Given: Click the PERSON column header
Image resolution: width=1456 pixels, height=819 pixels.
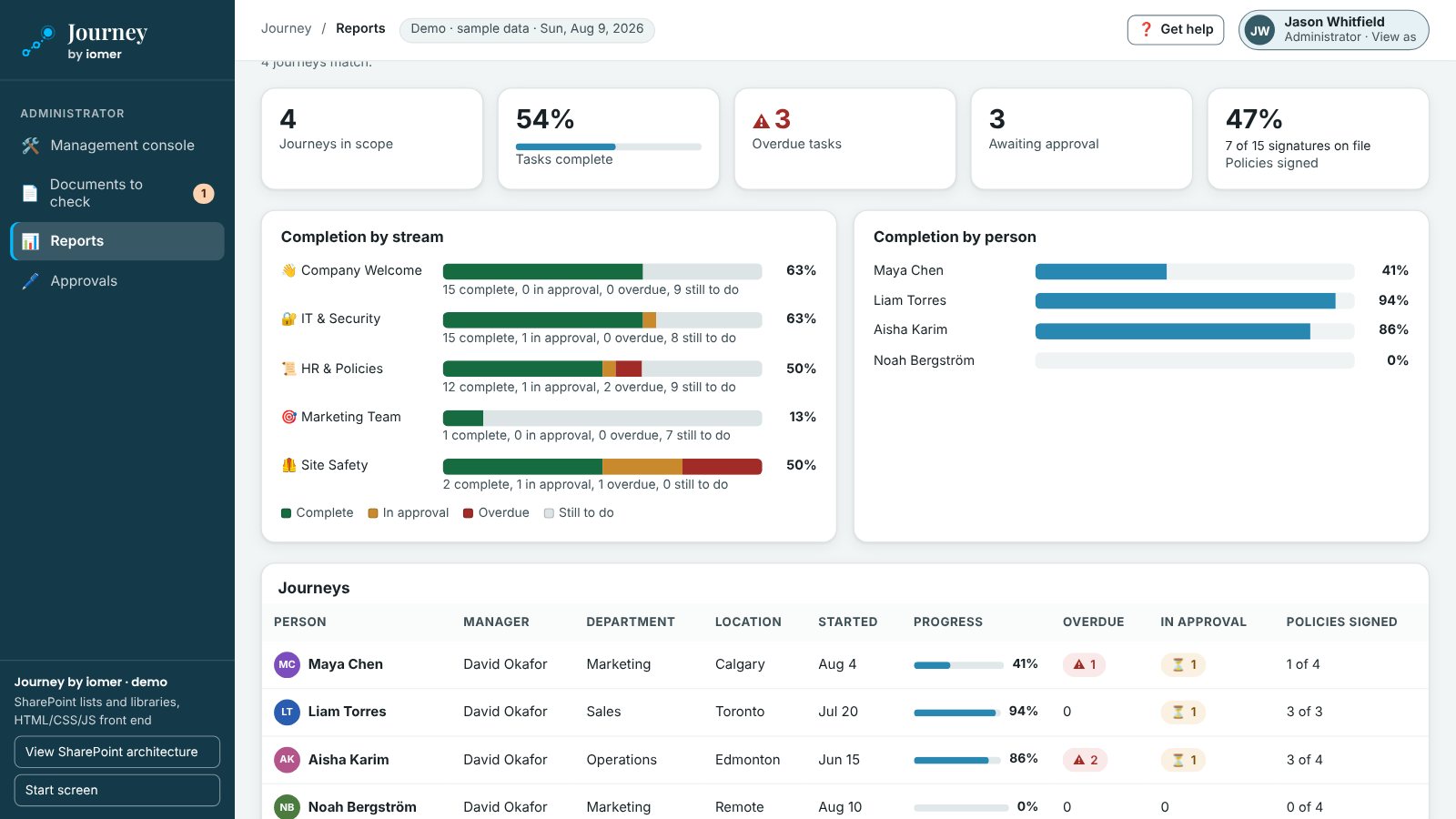Looking at the screenshot, I should pos(300,622).
